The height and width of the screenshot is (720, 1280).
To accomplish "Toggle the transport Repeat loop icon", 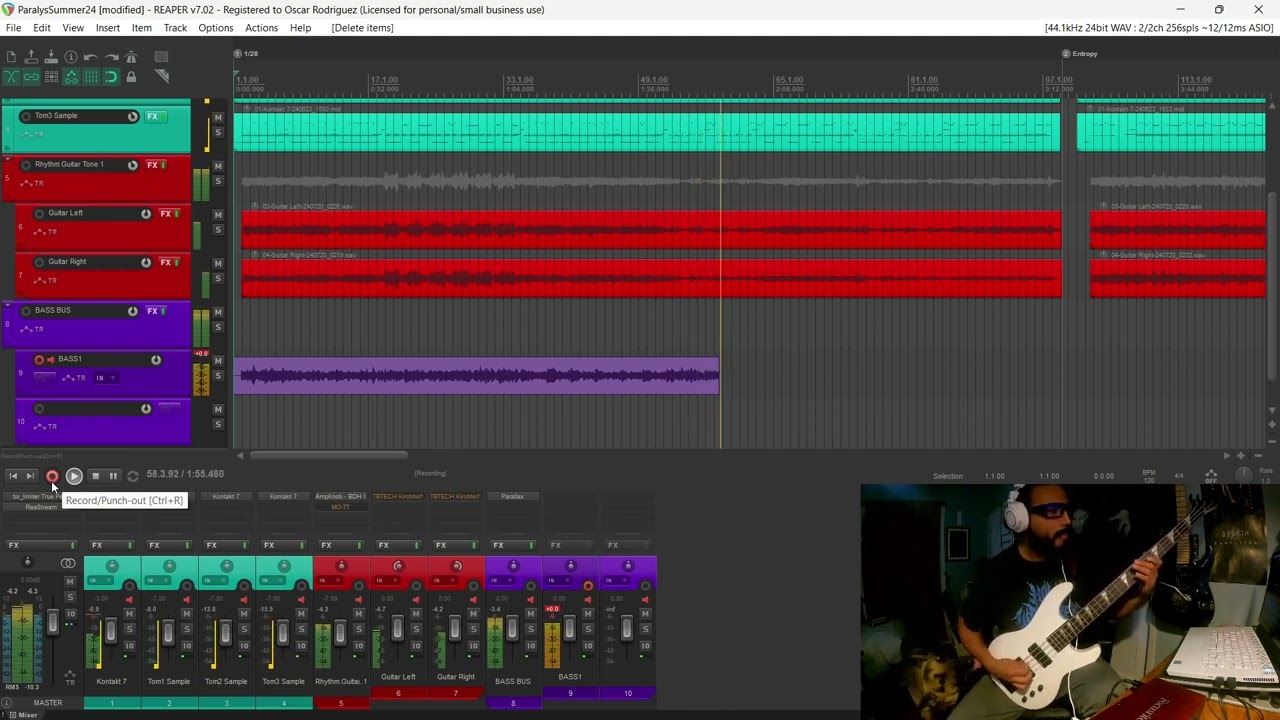I will 132,476.
